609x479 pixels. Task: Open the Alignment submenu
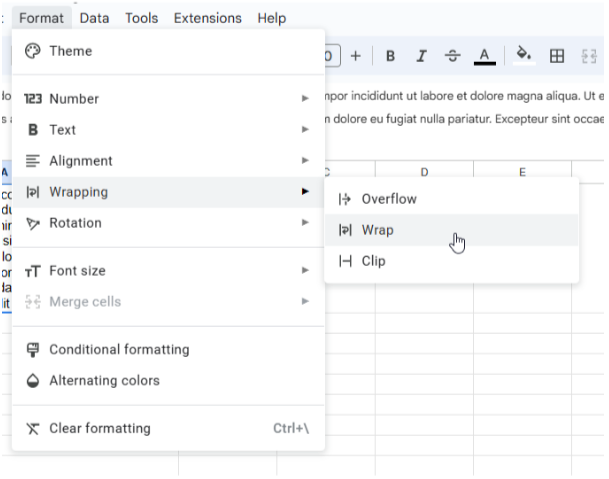click(x=169, y=160)
